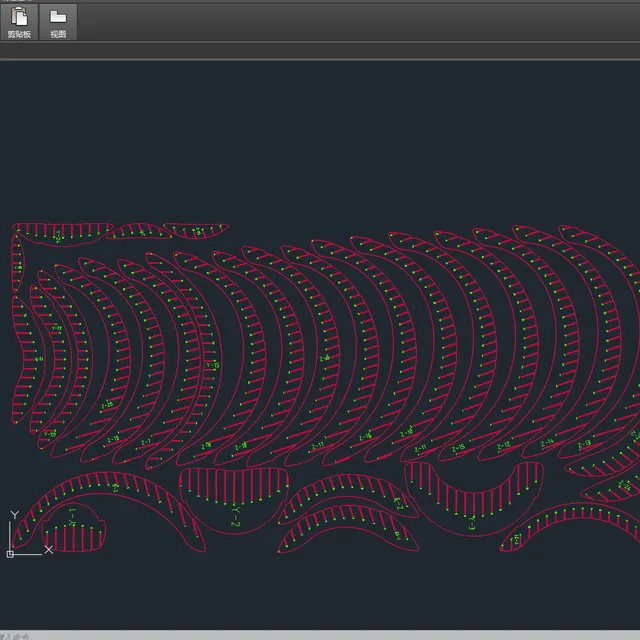Viewport: 640px width, 640px height.
Task: Pick the Z-17 part label
Action: [x=318, y=446]
